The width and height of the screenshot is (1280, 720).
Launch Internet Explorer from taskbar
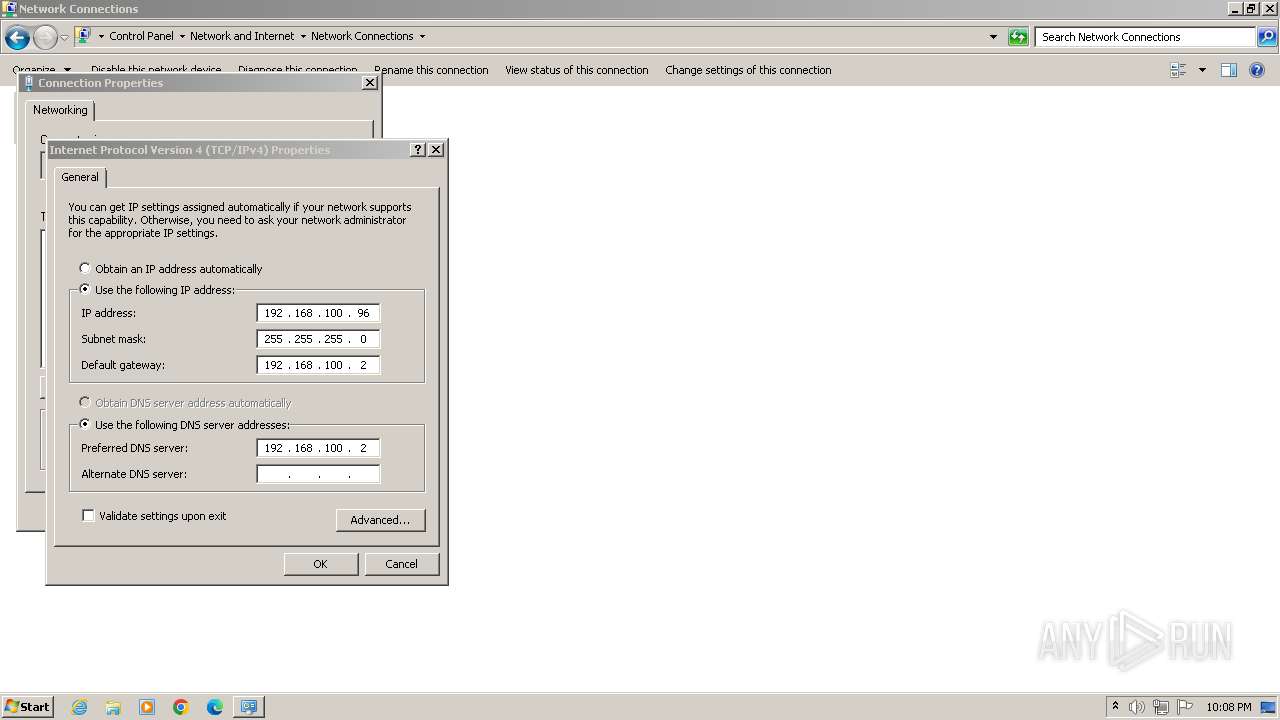tap(79, 707)
